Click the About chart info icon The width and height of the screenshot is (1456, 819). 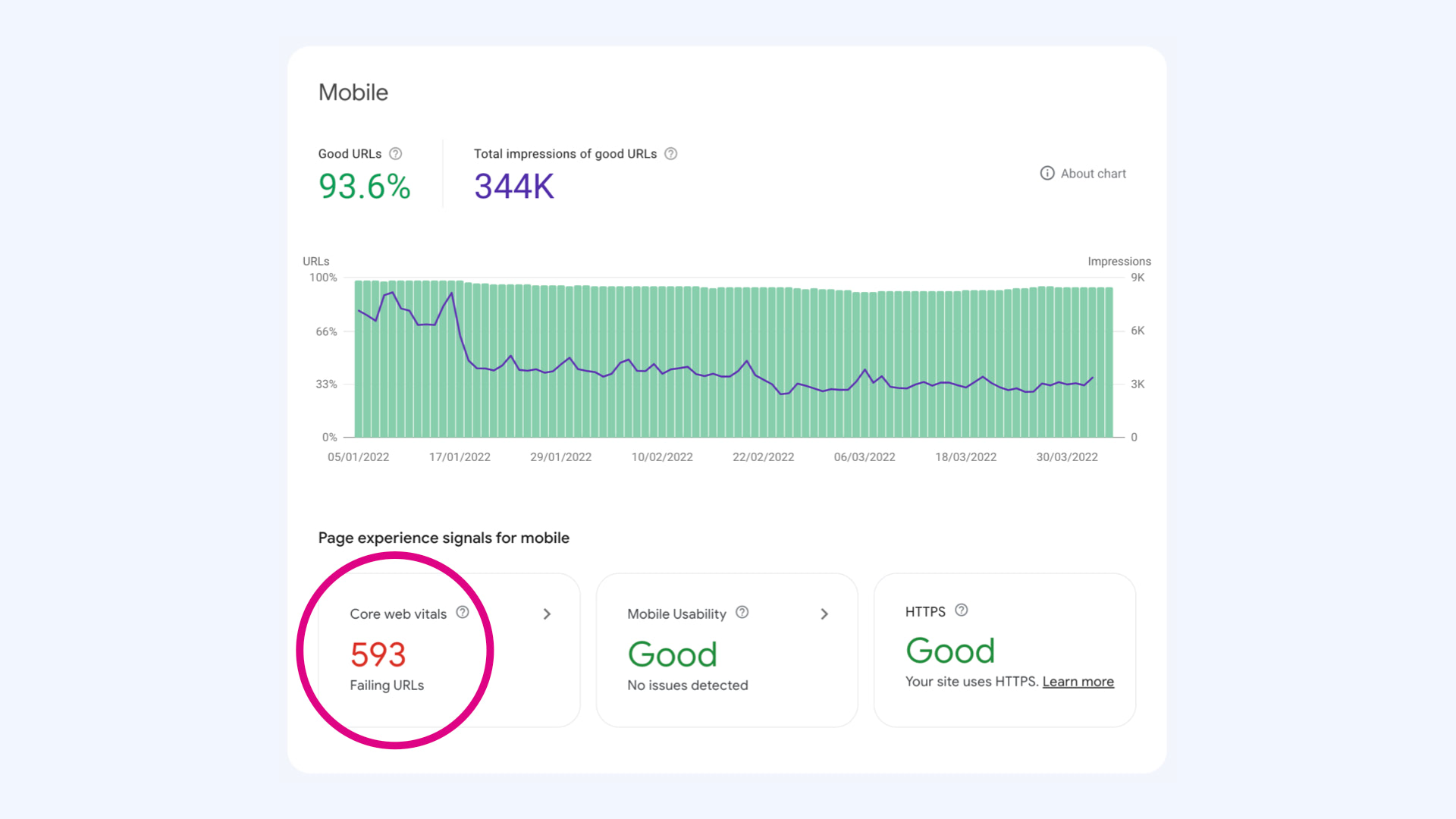pos(1047,173)
